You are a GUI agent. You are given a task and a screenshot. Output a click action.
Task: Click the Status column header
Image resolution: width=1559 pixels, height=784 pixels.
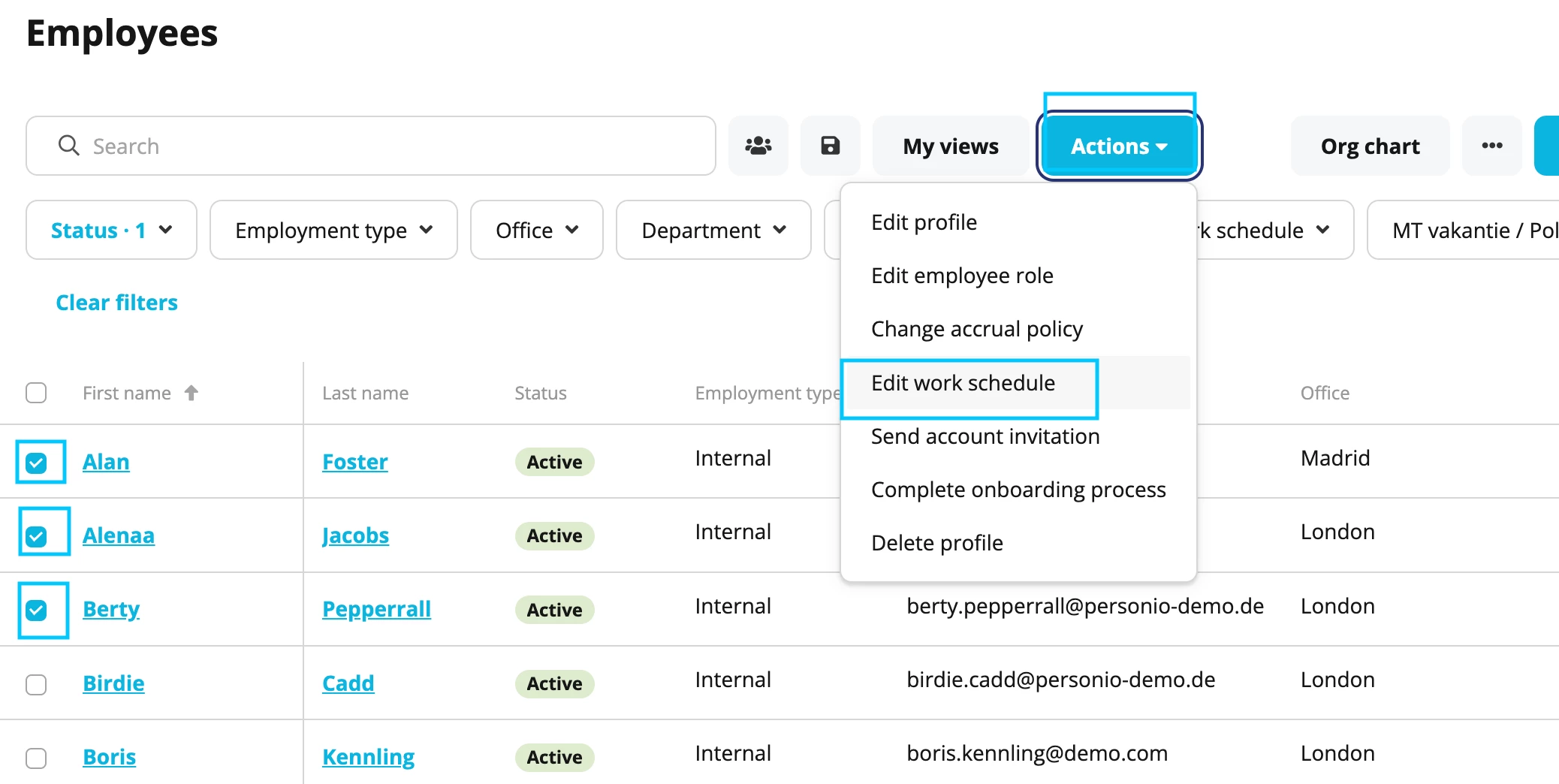point(541,393)
